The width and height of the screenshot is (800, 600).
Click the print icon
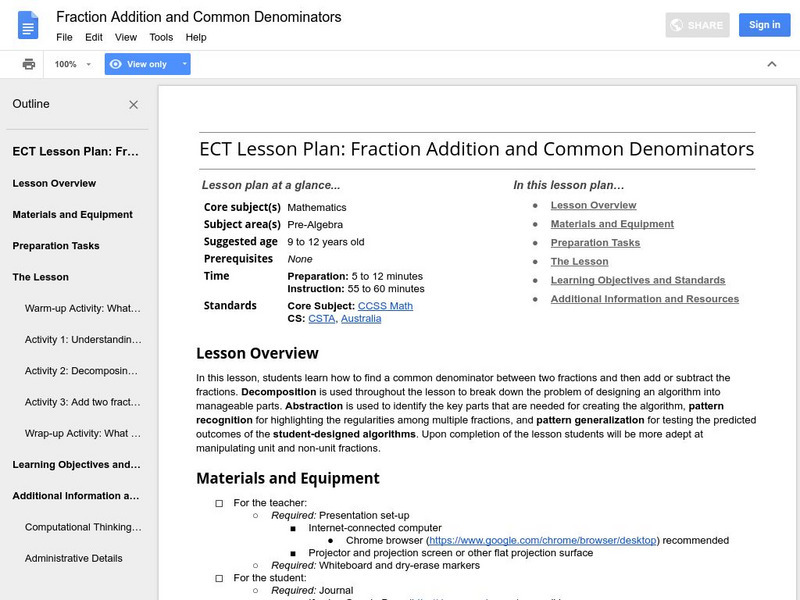point(29,64)
